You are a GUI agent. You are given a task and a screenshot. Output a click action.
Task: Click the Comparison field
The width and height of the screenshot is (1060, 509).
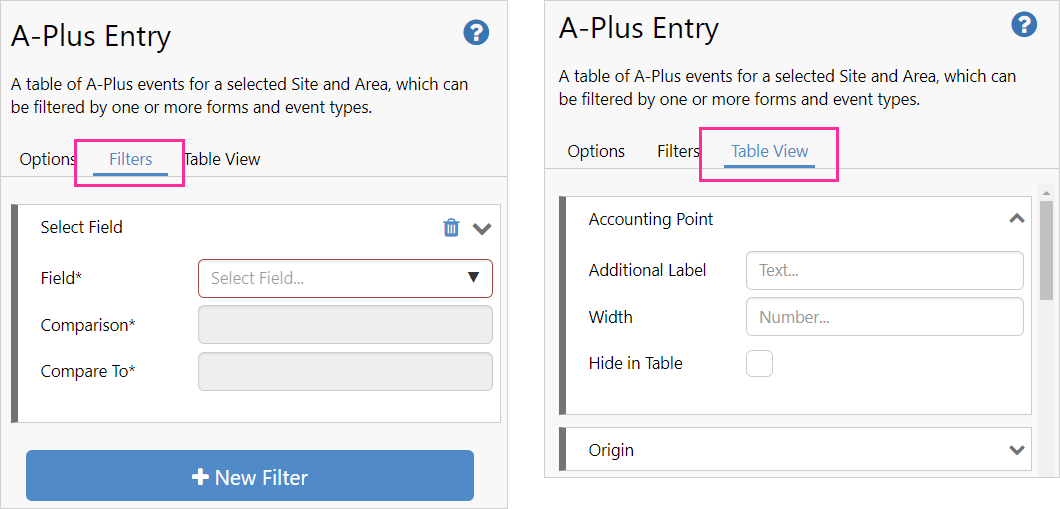coord(345,325)
